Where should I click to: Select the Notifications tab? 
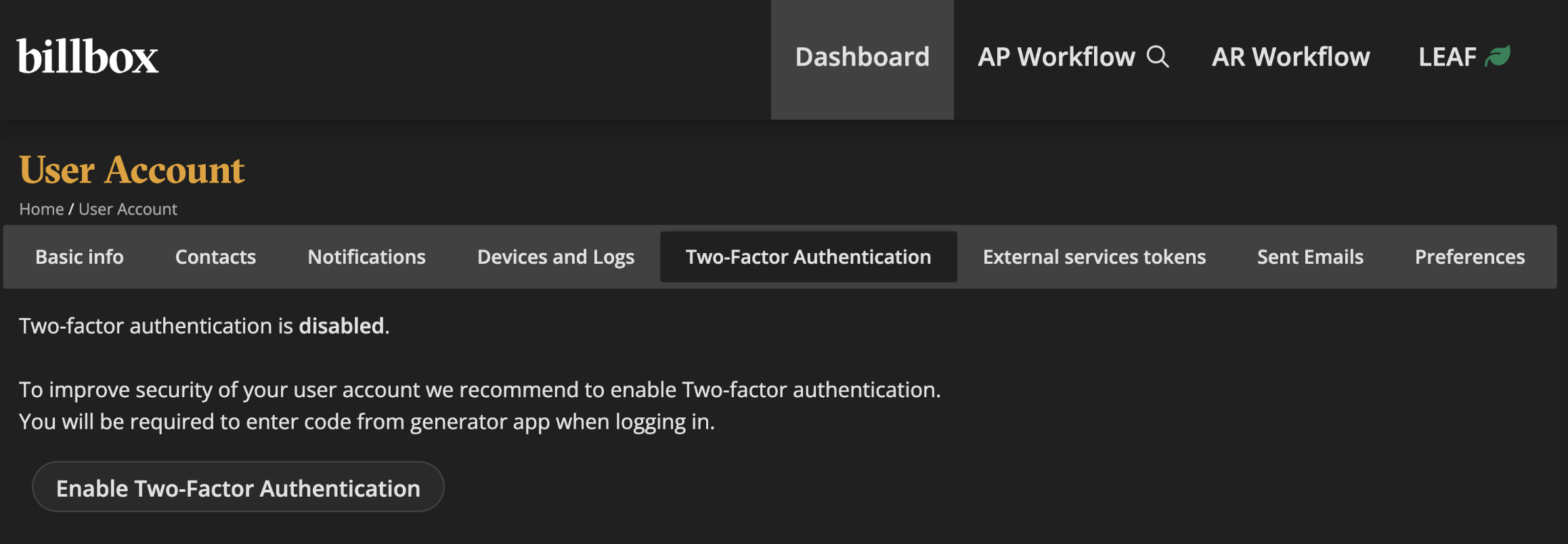pos(366,257)
